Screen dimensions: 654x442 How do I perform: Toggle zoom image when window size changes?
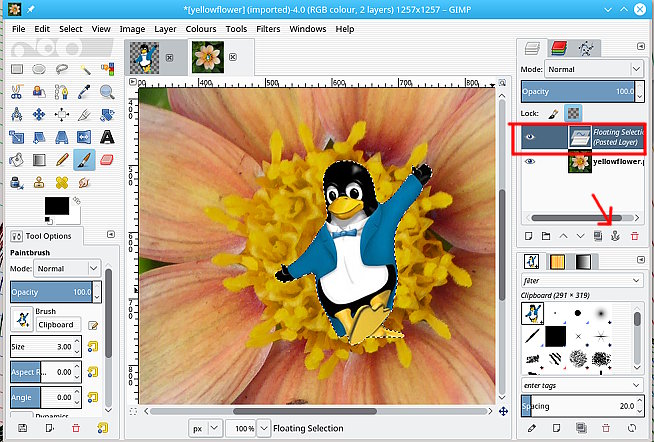(503, 83)
